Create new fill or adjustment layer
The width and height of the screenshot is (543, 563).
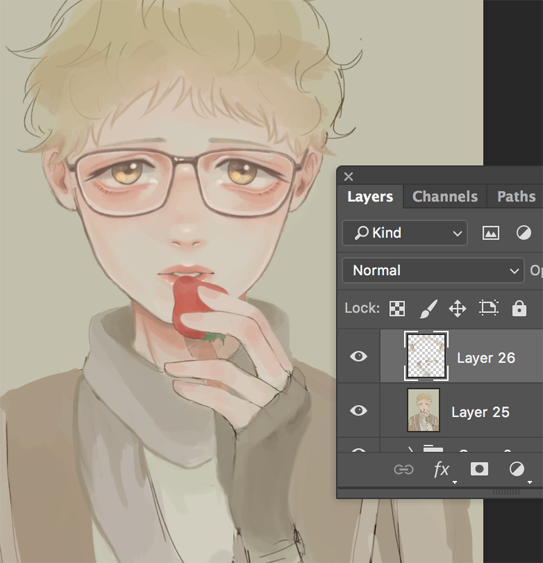click(x=517, y=469)
